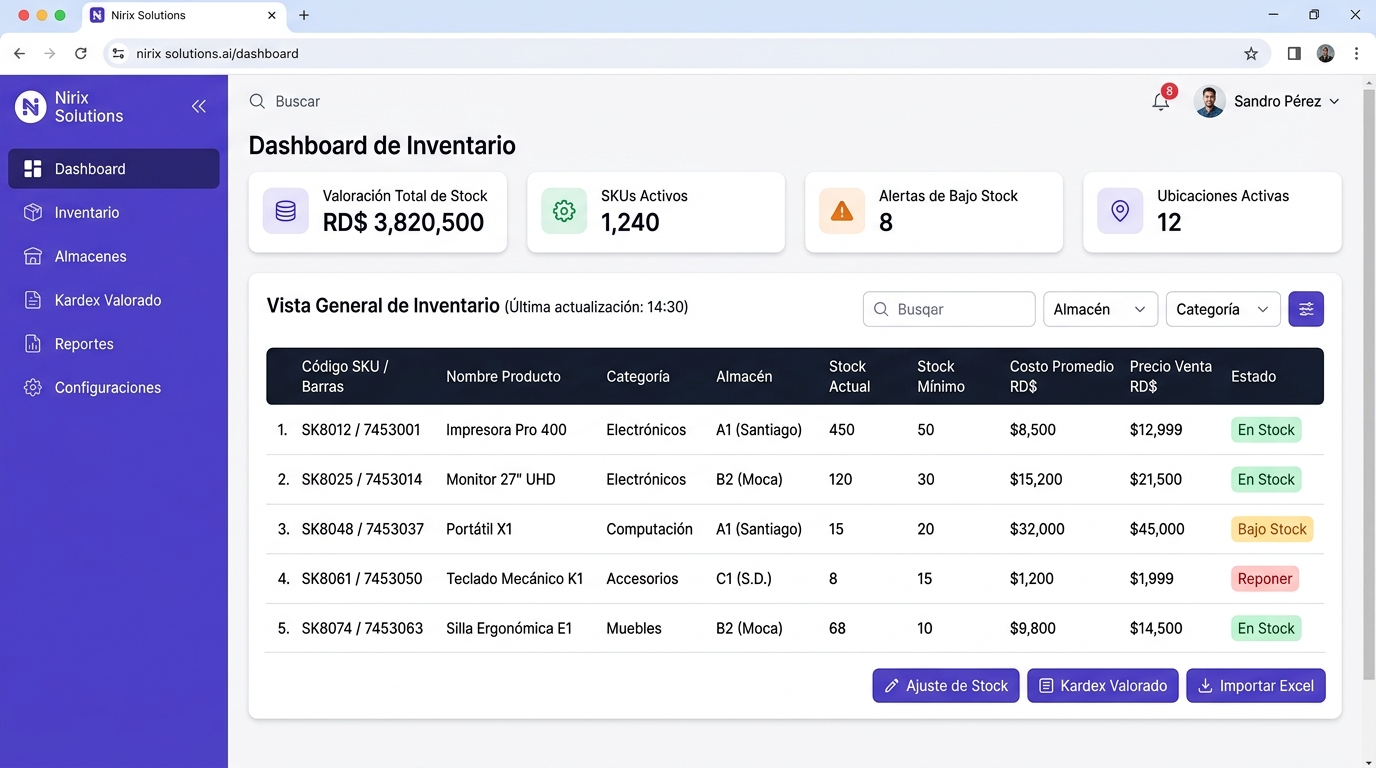Click Importar Excel button
The image size is (1376, 768).
(x=1256, y=686)
